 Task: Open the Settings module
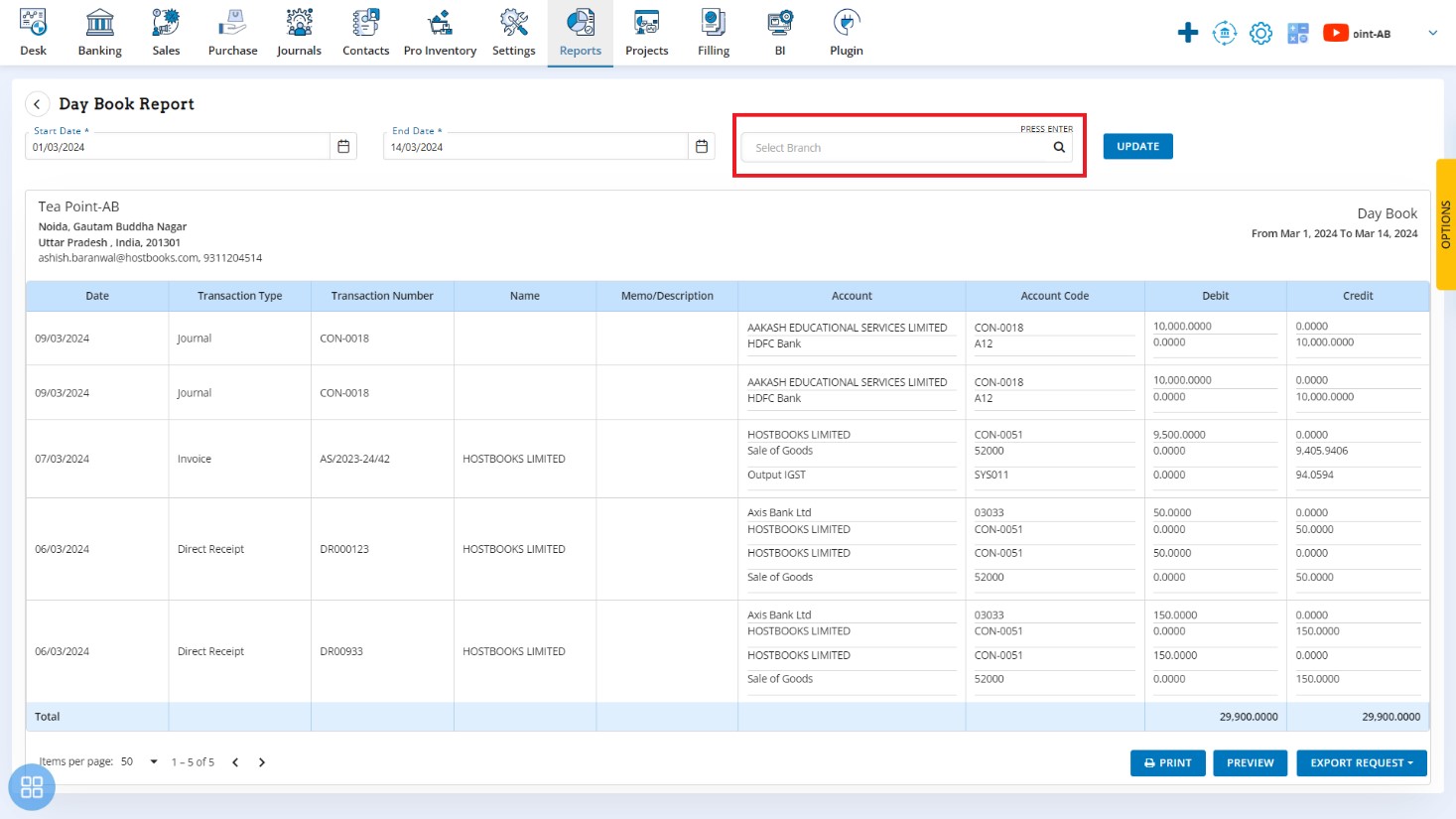513,33
